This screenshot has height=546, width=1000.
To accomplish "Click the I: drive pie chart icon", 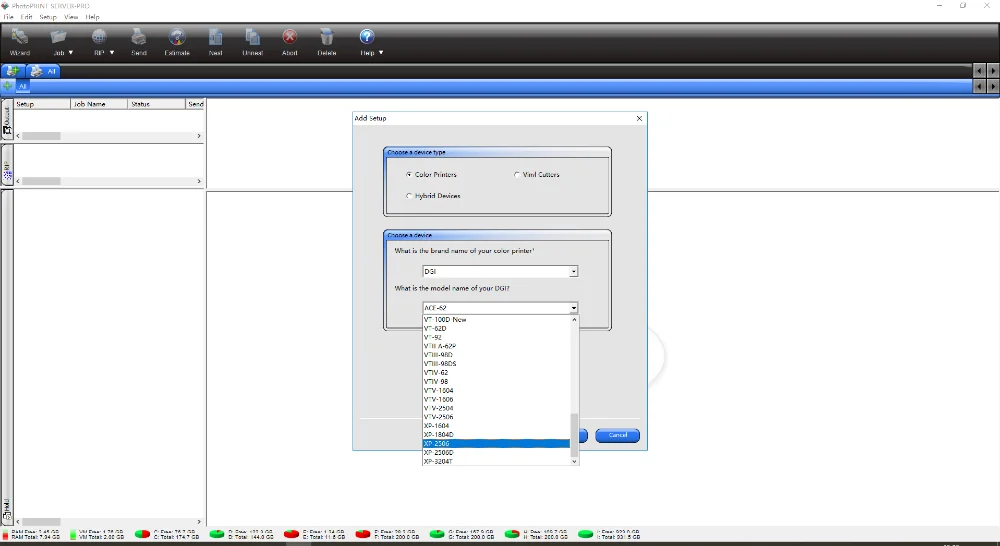I will [x=585, y=534].
